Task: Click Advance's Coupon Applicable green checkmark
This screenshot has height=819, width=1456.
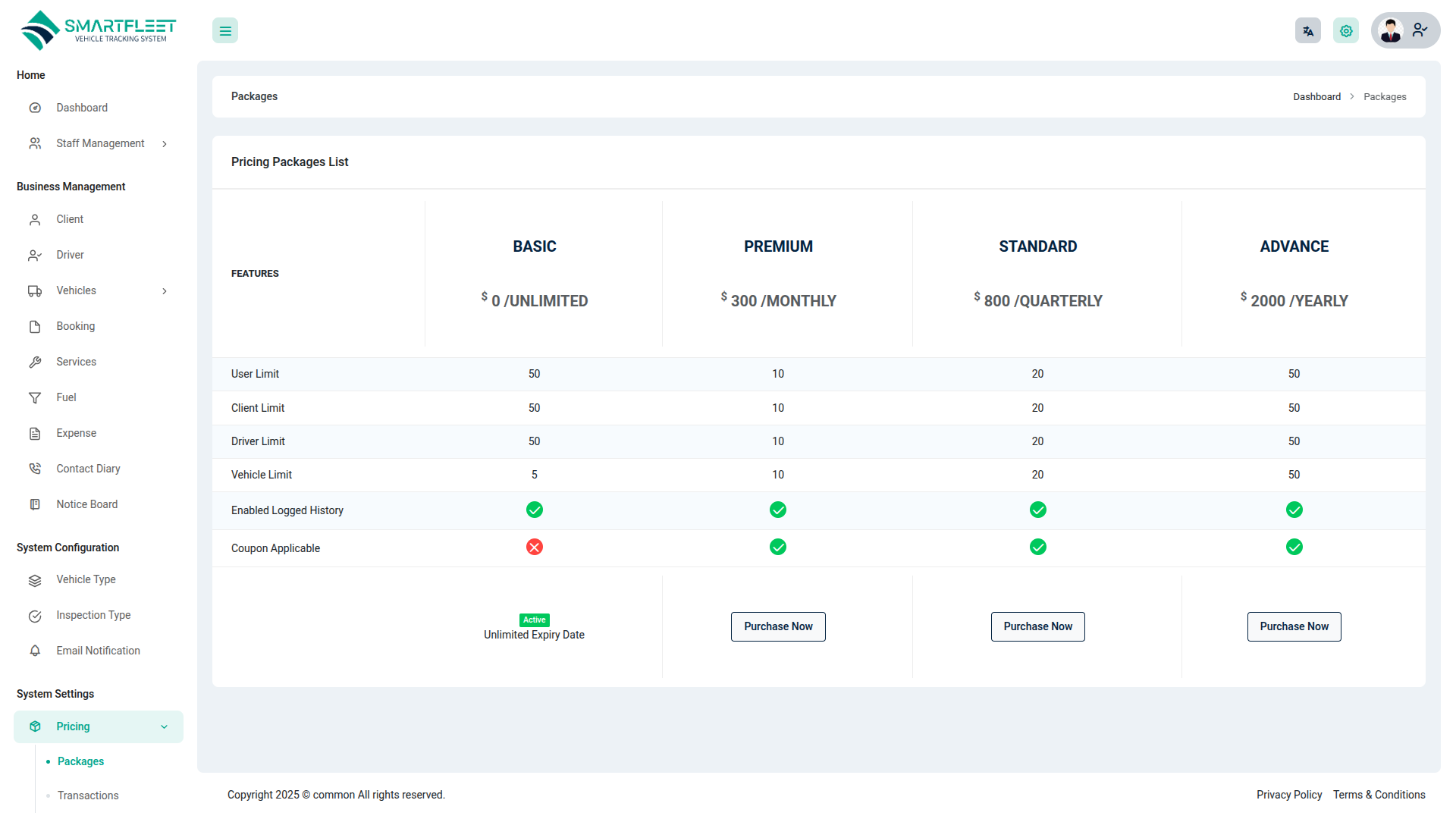Action: pos(1294,547)
